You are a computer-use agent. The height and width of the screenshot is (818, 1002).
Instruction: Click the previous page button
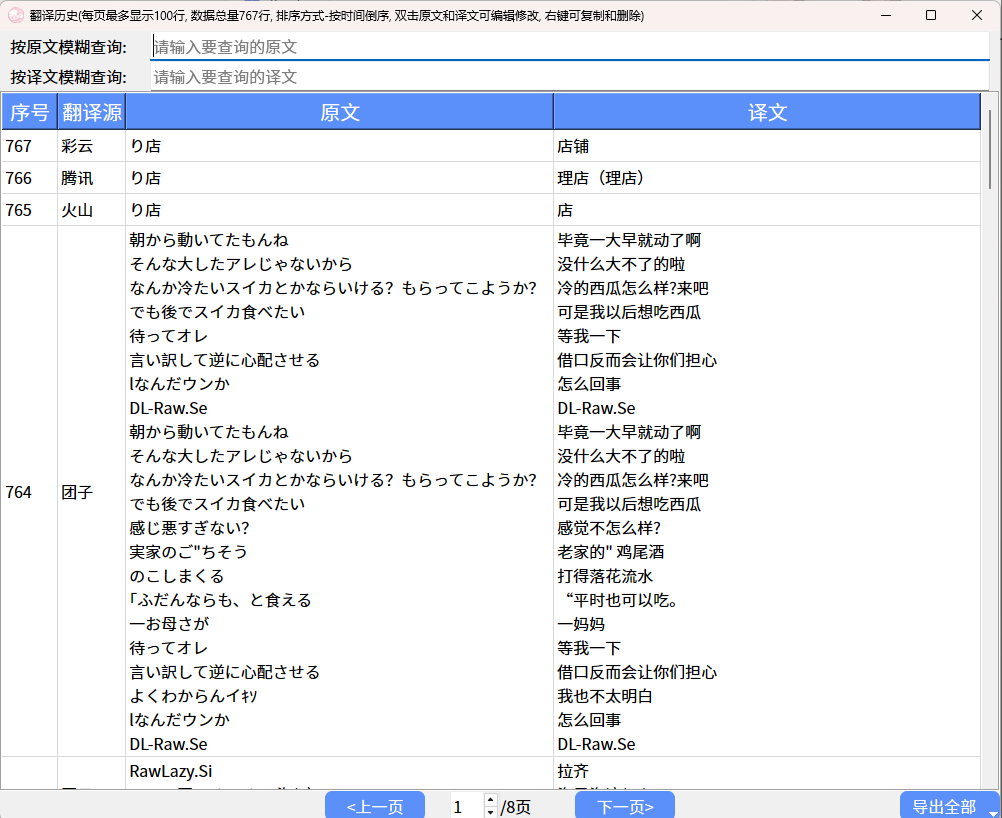(x=374, y=806)
